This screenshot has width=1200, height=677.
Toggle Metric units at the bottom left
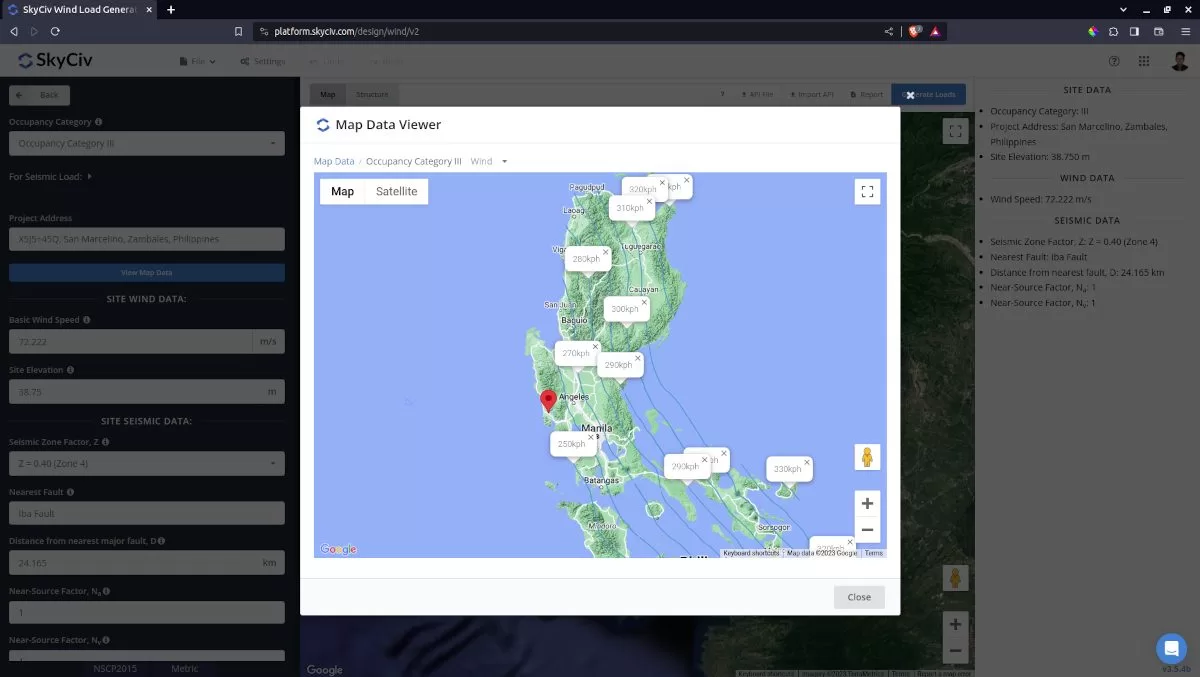click(184, 668)
